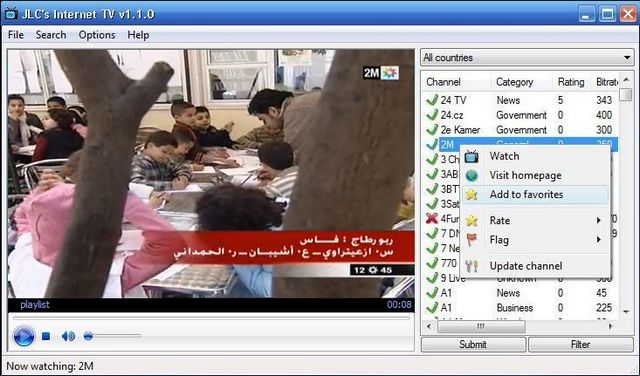Select the 2e Kamer channel row
640x376 pixels.
(521, 130)
